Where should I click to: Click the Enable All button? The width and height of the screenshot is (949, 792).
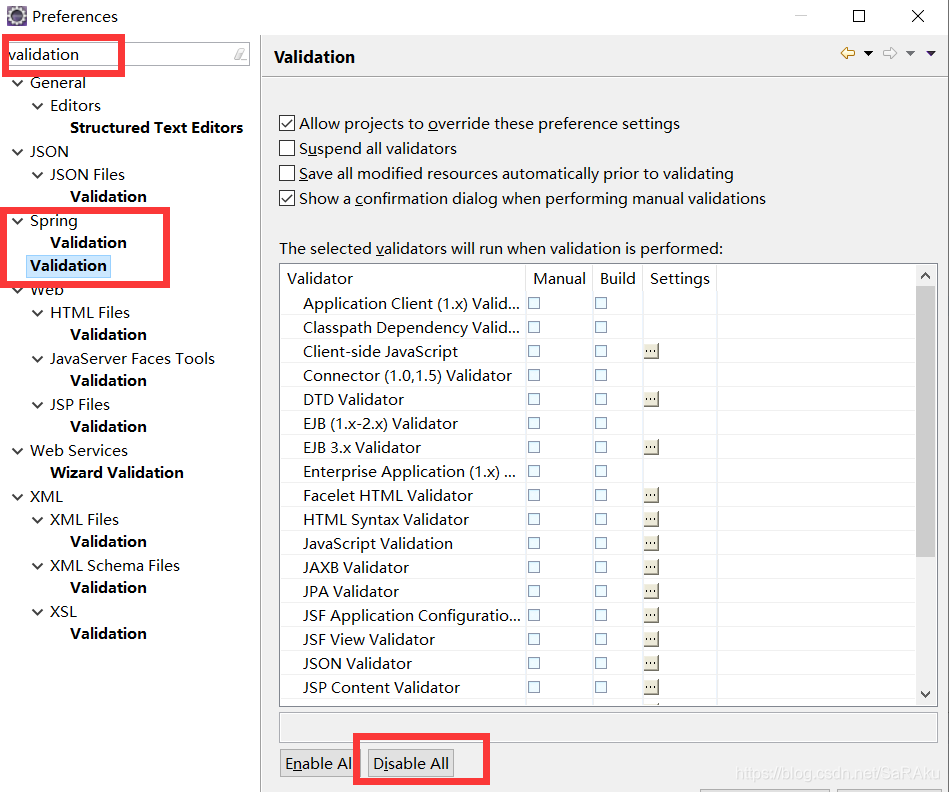(318, 763)
